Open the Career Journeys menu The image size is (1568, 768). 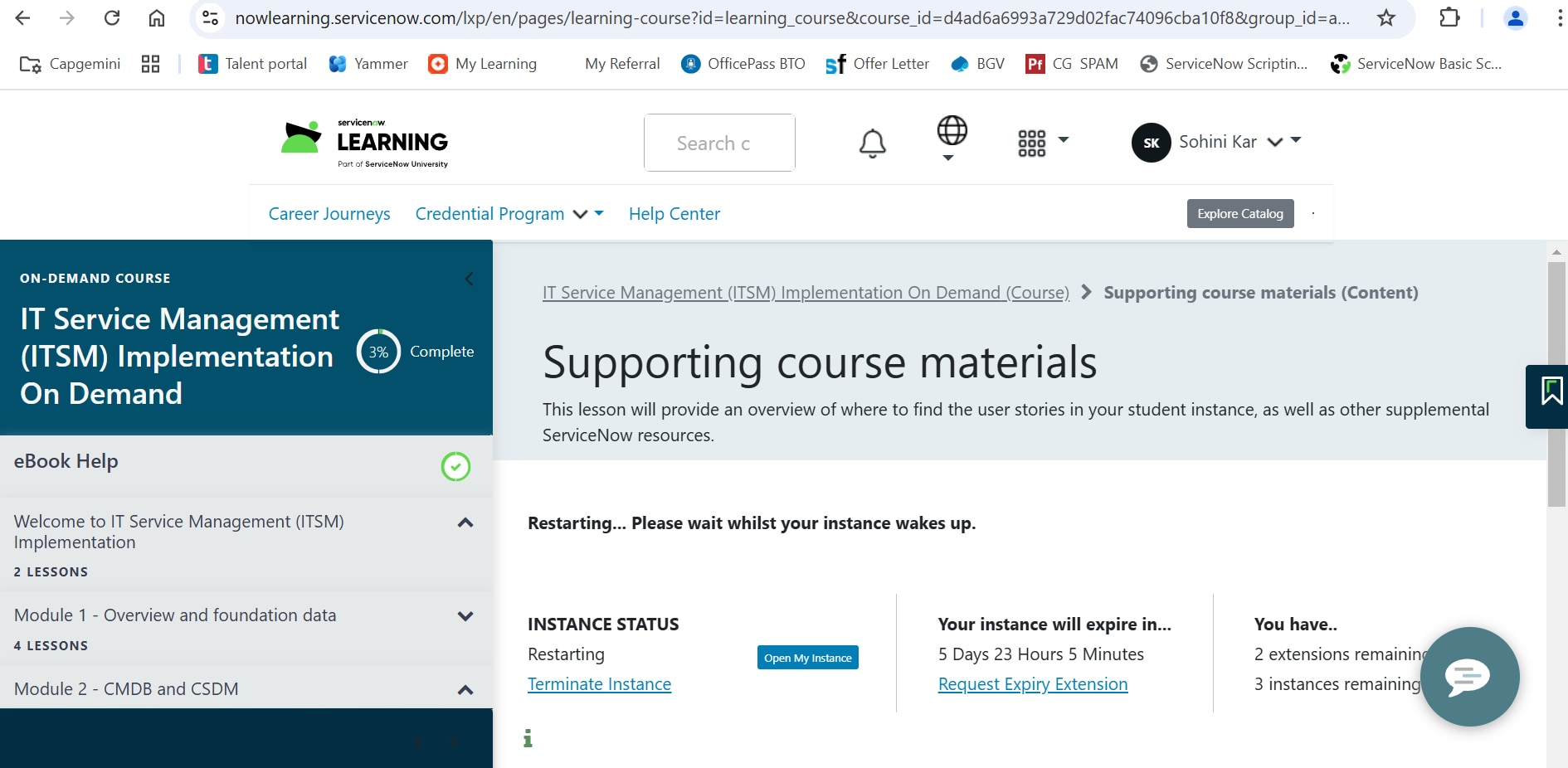[329, 213]
